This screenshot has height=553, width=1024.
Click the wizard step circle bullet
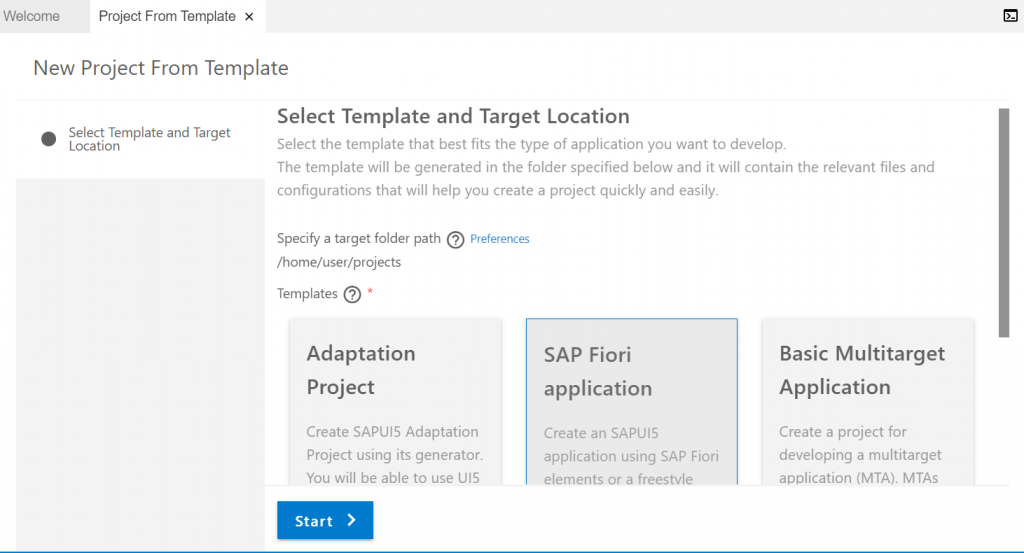(48, 138)
